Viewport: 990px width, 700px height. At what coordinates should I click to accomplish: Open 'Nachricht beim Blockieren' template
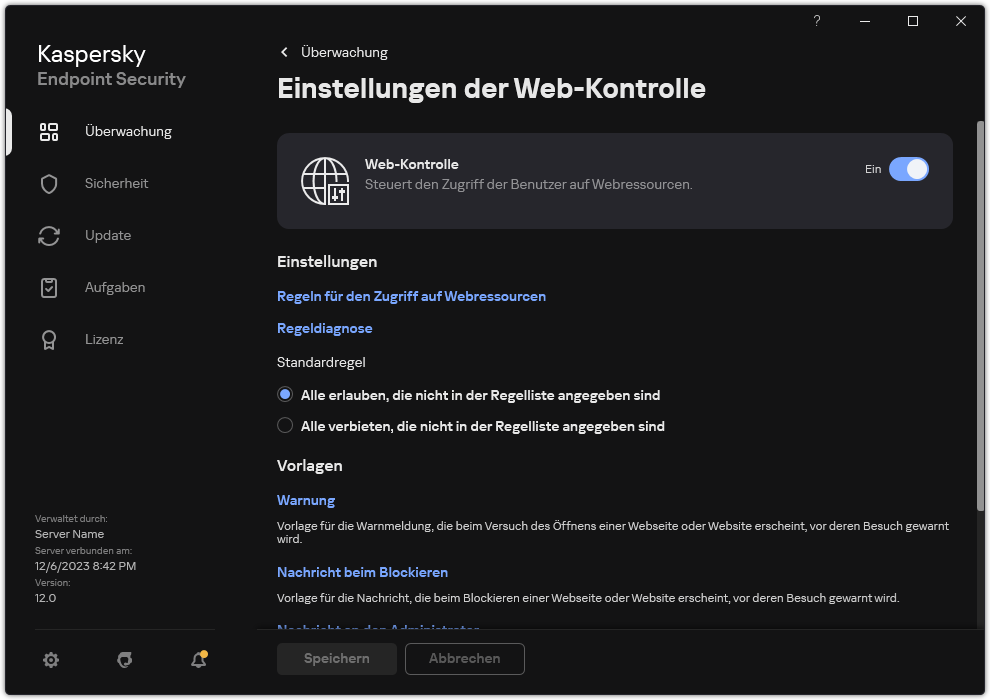pos(362,572)
